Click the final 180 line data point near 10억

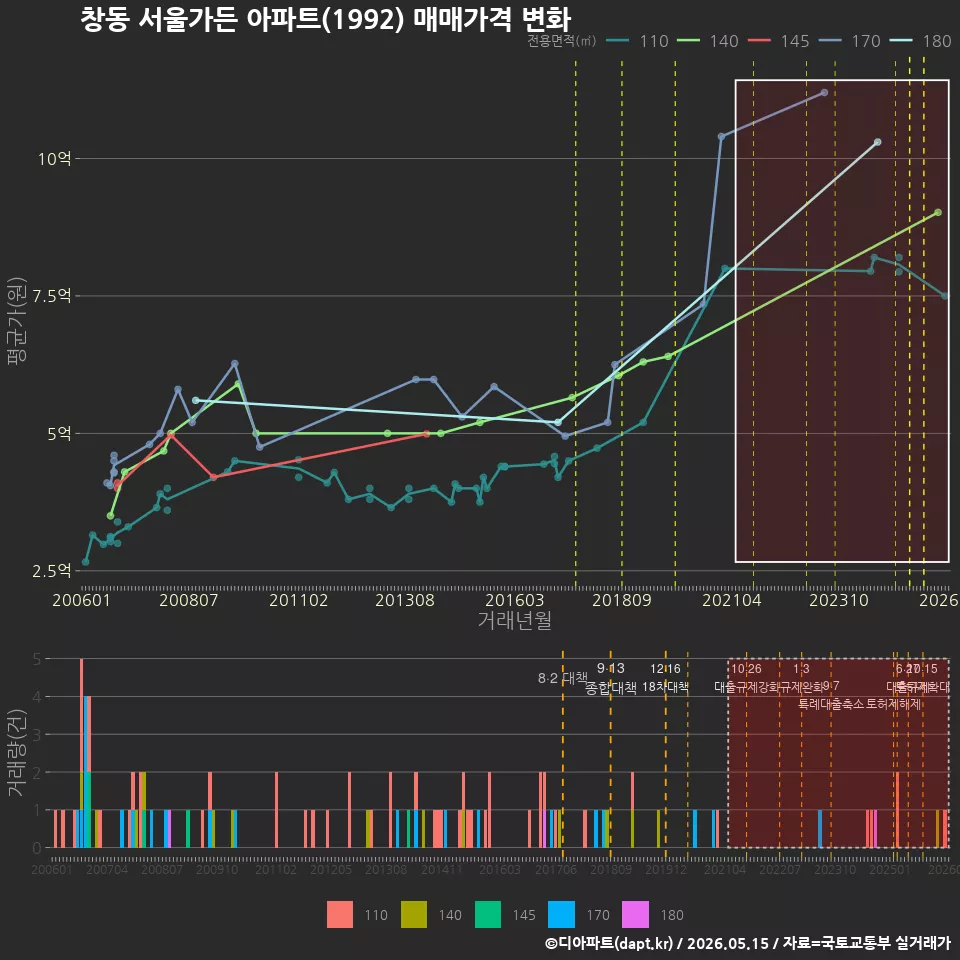(877, 142)
